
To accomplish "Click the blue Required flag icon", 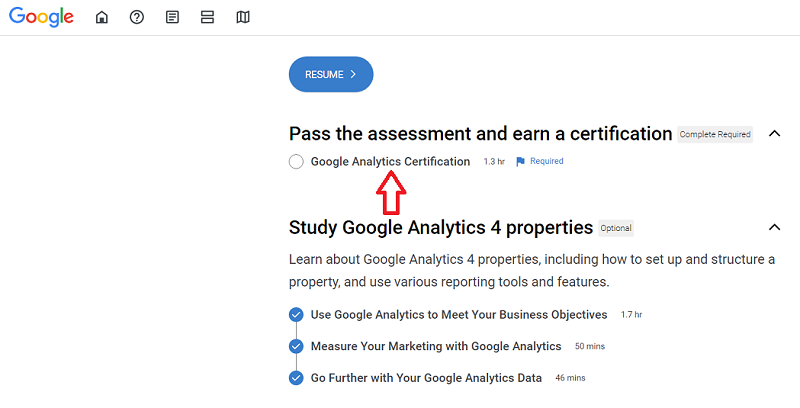I will (520, 162).
